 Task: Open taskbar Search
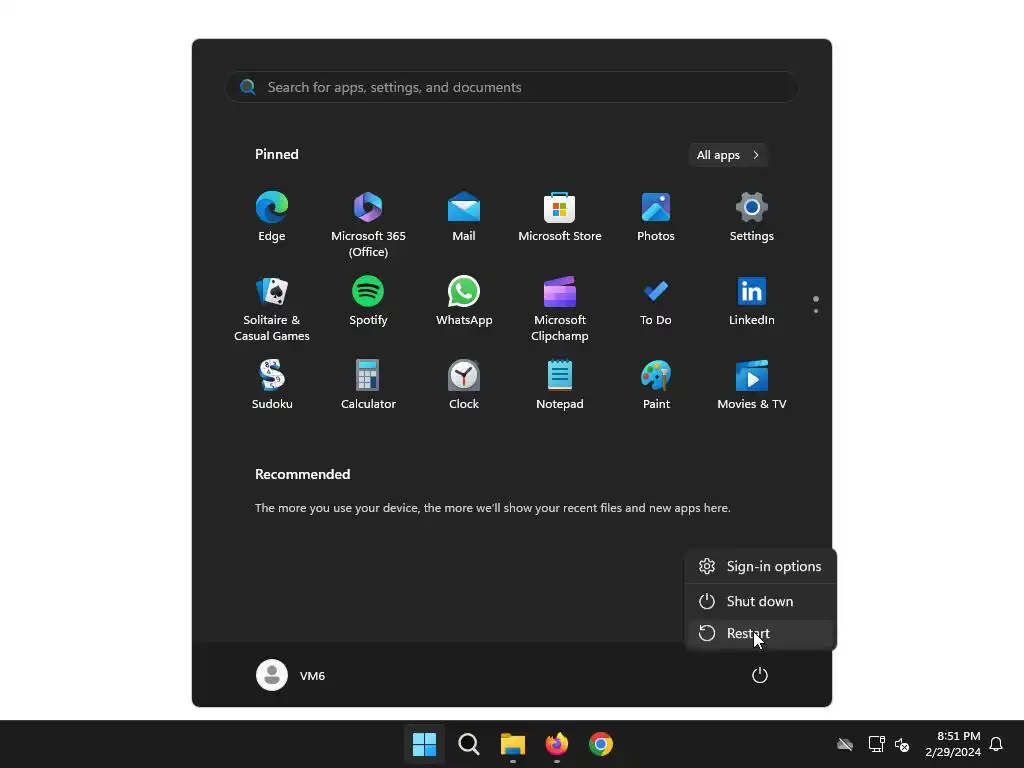click(468, 744)
